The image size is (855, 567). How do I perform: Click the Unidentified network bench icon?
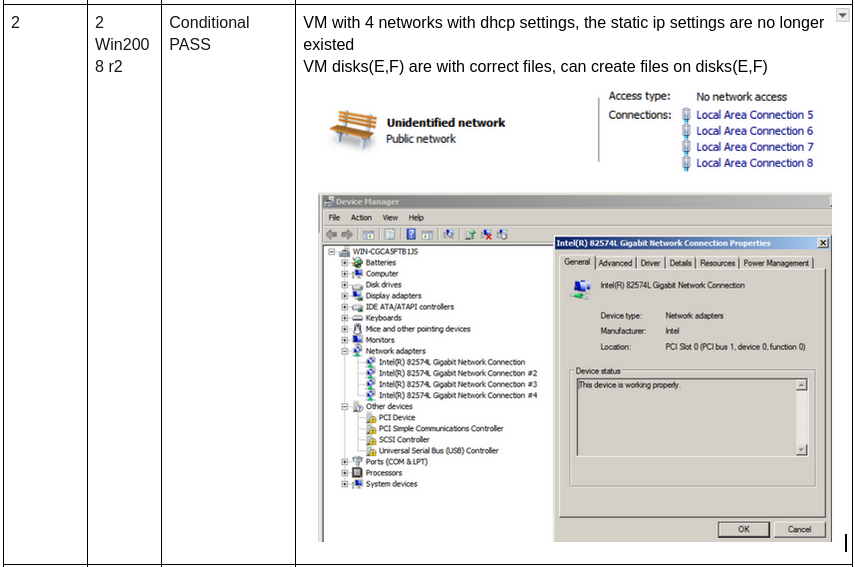(351, 129)
